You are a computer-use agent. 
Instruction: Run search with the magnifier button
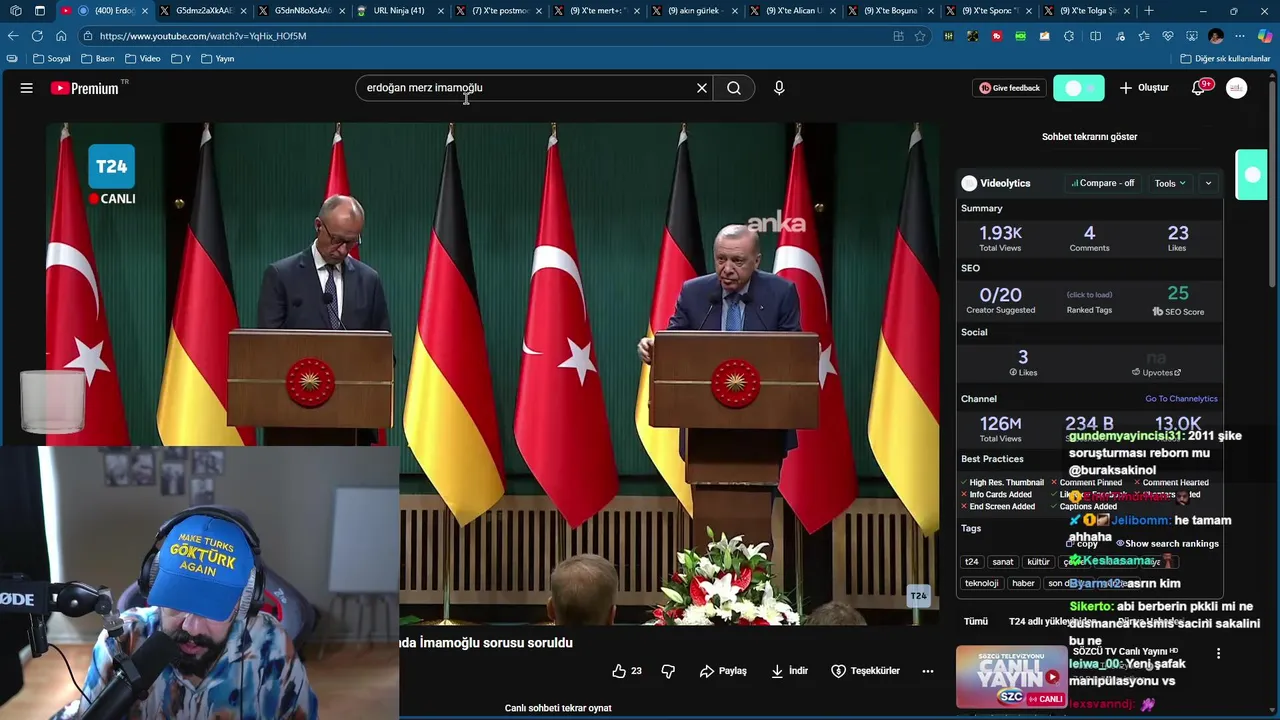(734, 88)
